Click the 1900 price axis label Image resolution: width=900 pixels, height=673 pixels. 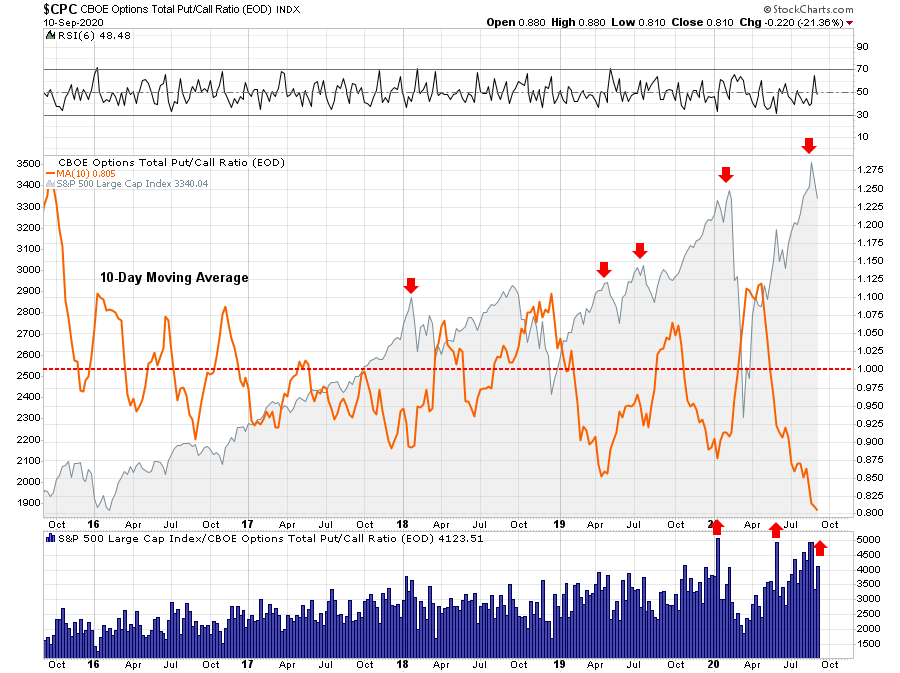click(x=29, y=503)
